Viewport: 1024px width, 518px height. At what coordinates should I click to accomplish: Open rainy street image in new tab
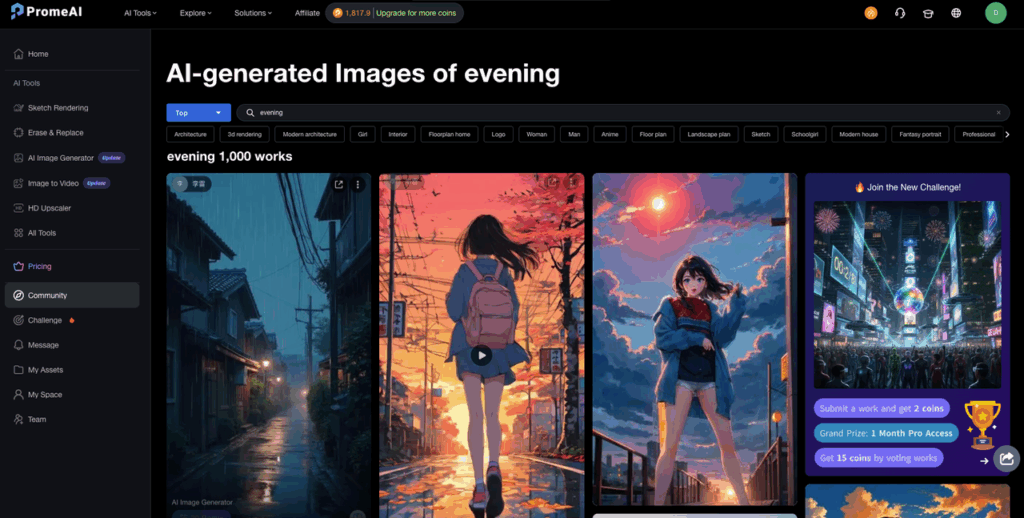[338, 185]
